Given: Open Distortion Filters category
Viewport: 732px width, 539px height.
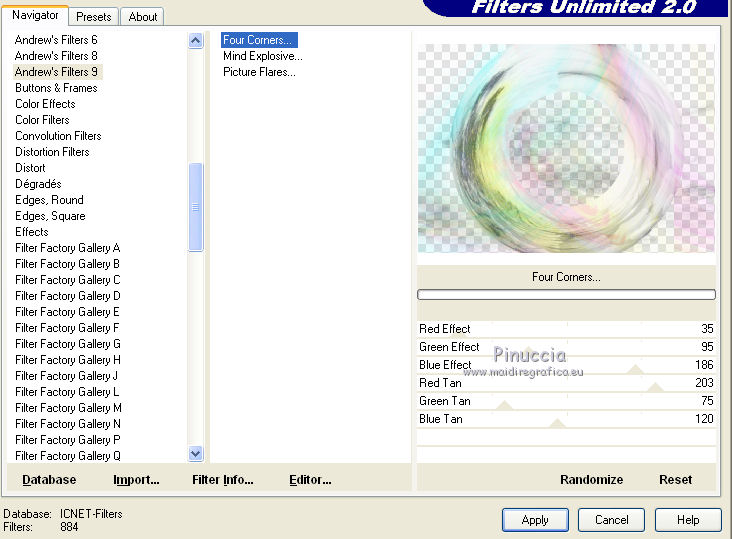Looking at the screenshot, I should point(52,152).
